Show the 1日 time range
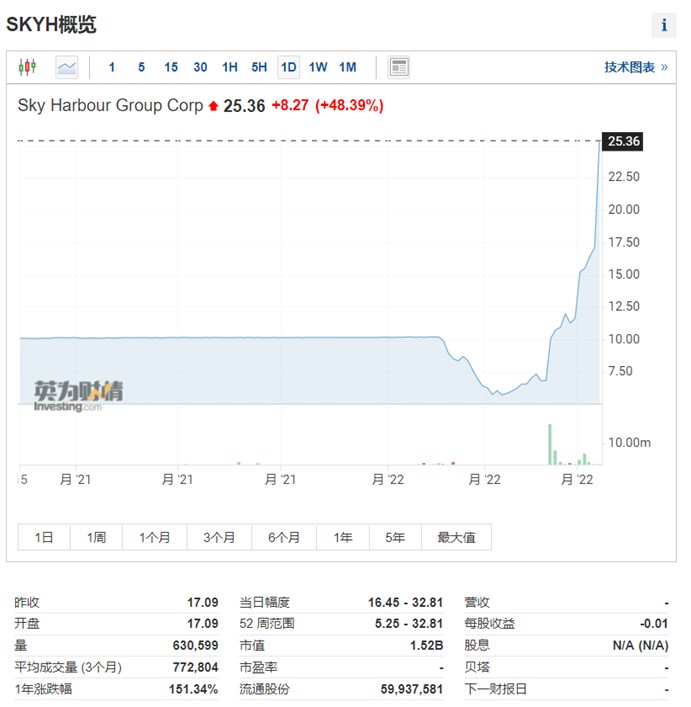 click(44, 537)
